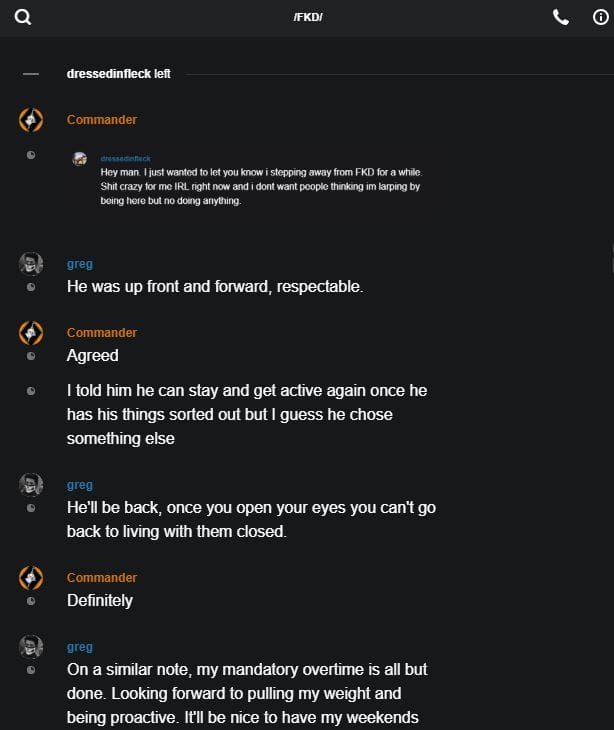
Task: Click dressedinfleck's small avatar in the quote
Action: tap(80, 159)
